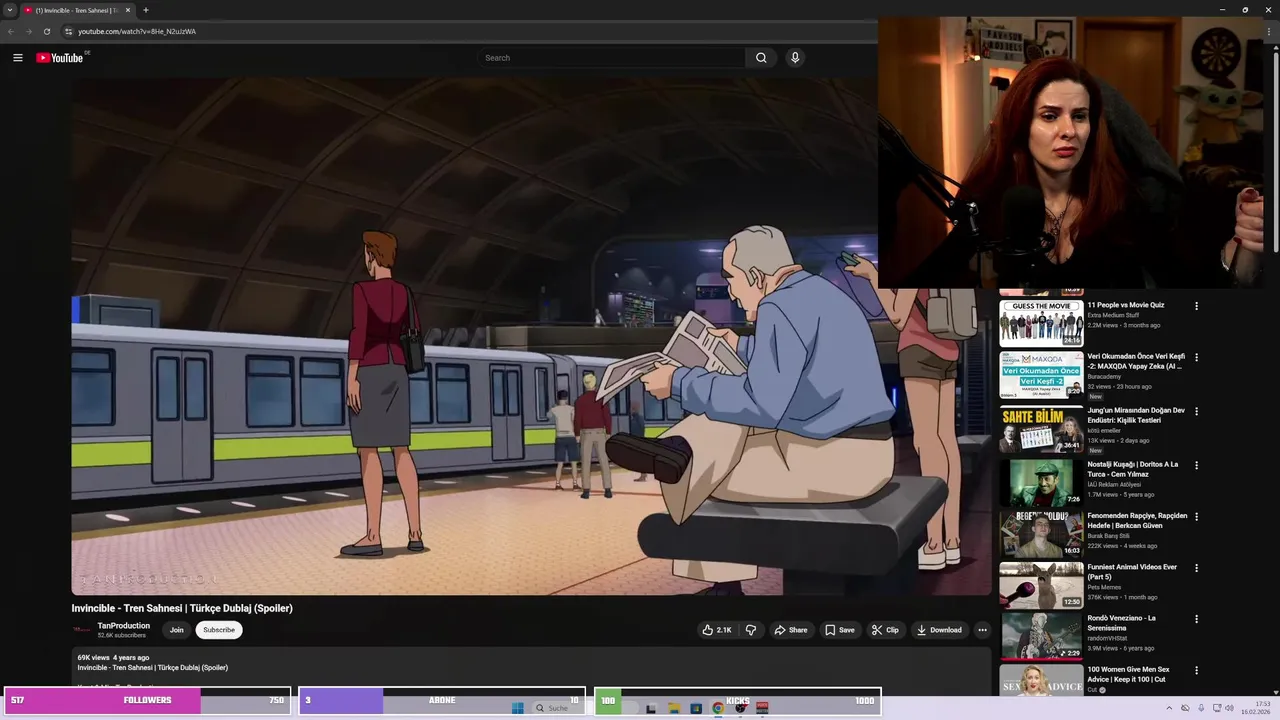Open 11 People vs Movie Quiz thumbnail
Viewport: 1280px width, 720px height.
point(1041,323)
